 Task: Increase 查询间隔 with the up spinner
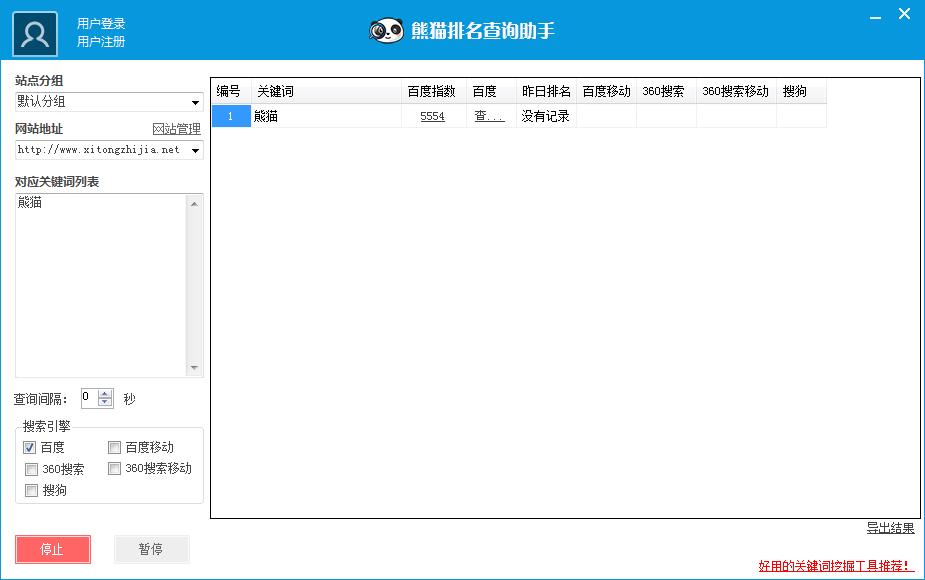pos(105,394)
